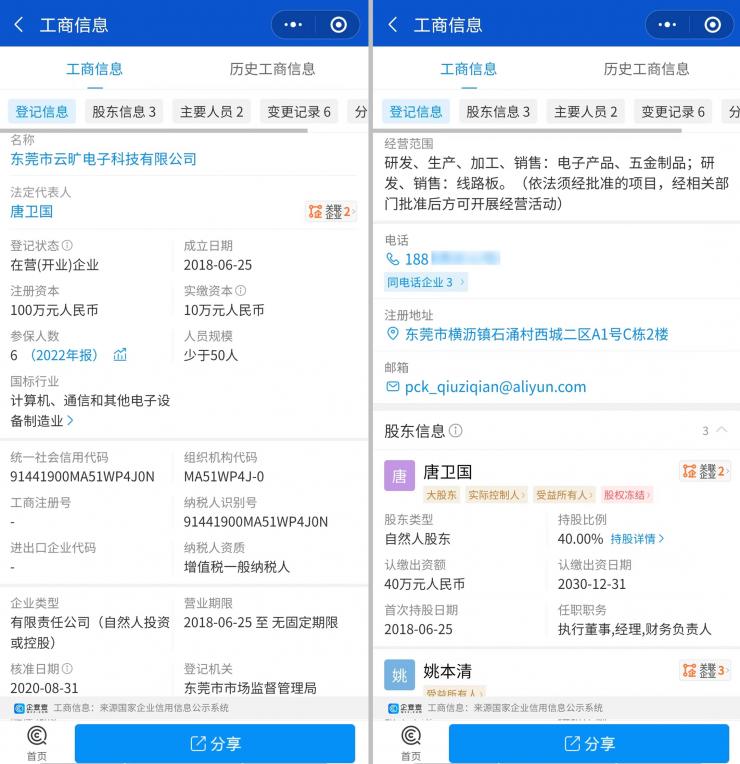Select the 股东信息 3 tab in left panel

click(x=124, y=111)
